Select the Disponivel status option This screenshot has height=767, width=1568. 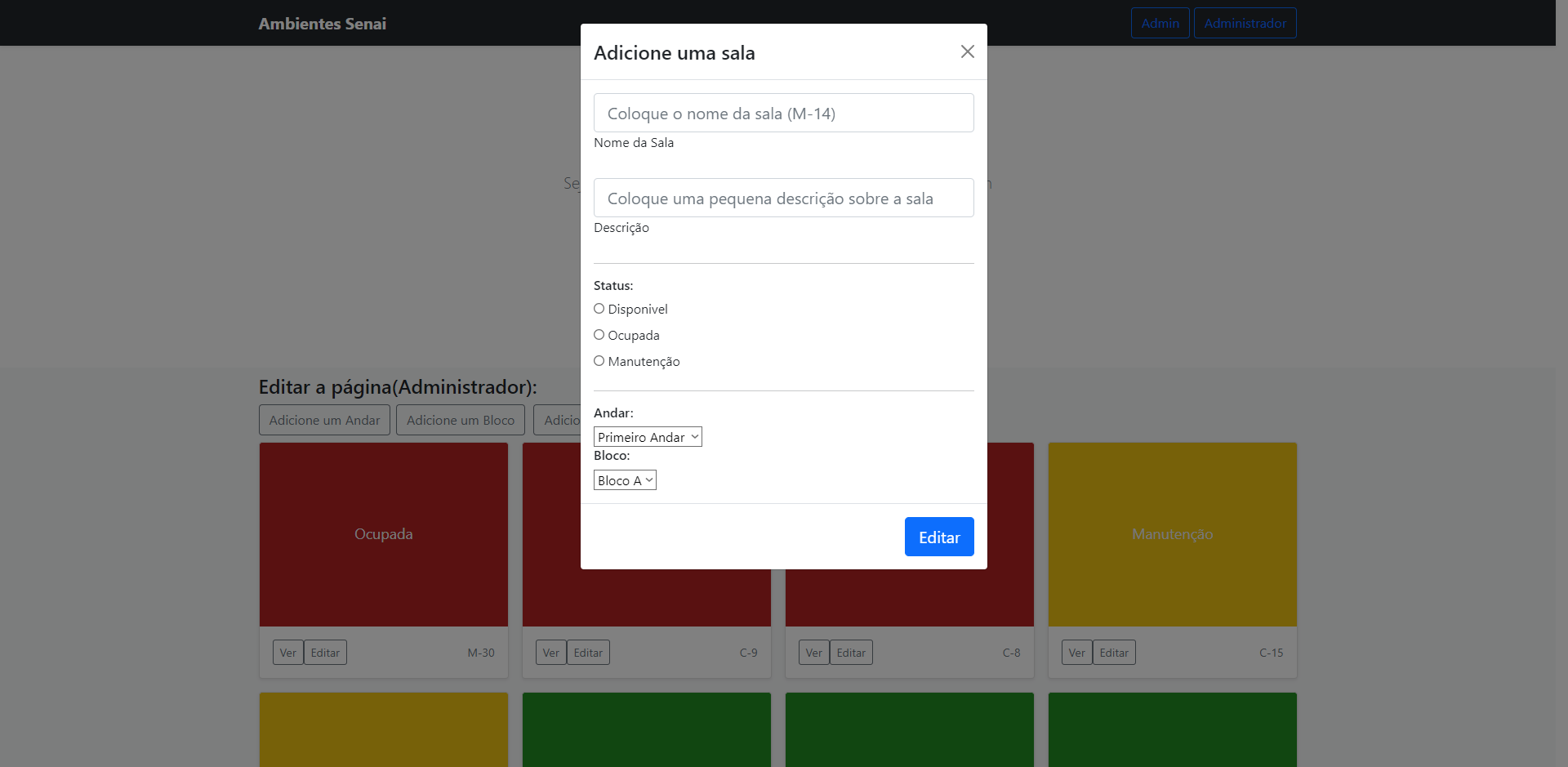[599, 309]
